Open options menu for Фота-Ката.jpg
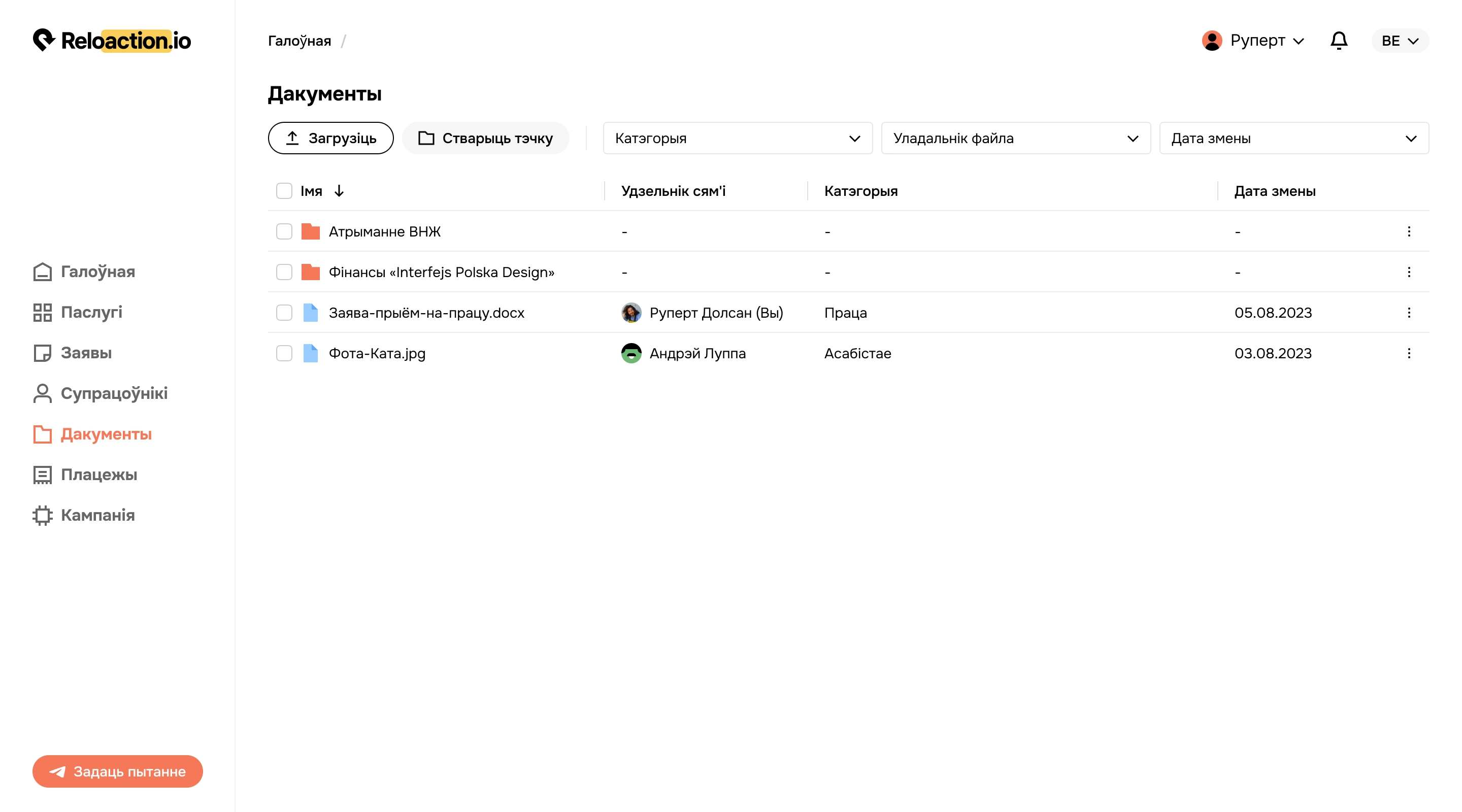 coord(1409,354)
